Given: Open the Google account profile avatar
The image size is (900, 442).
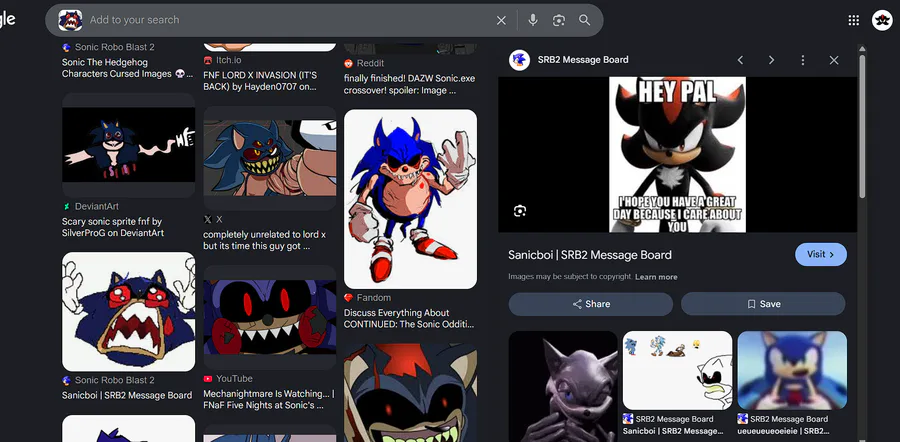Looking at the screenshot, I should coord(882,20).
